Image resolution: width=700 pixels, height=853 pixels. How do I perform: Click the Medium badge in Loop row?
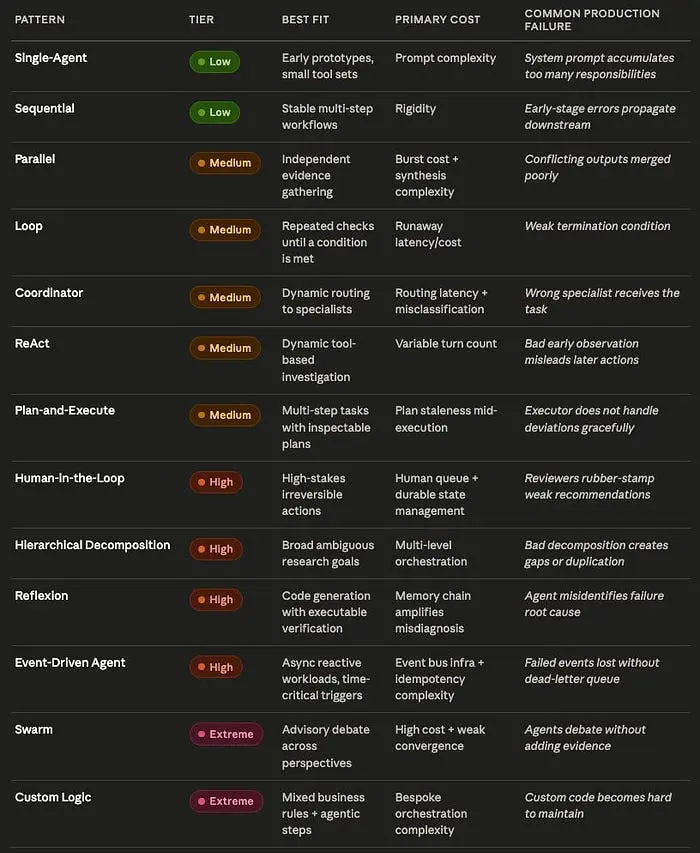click(x=225, y=230)
